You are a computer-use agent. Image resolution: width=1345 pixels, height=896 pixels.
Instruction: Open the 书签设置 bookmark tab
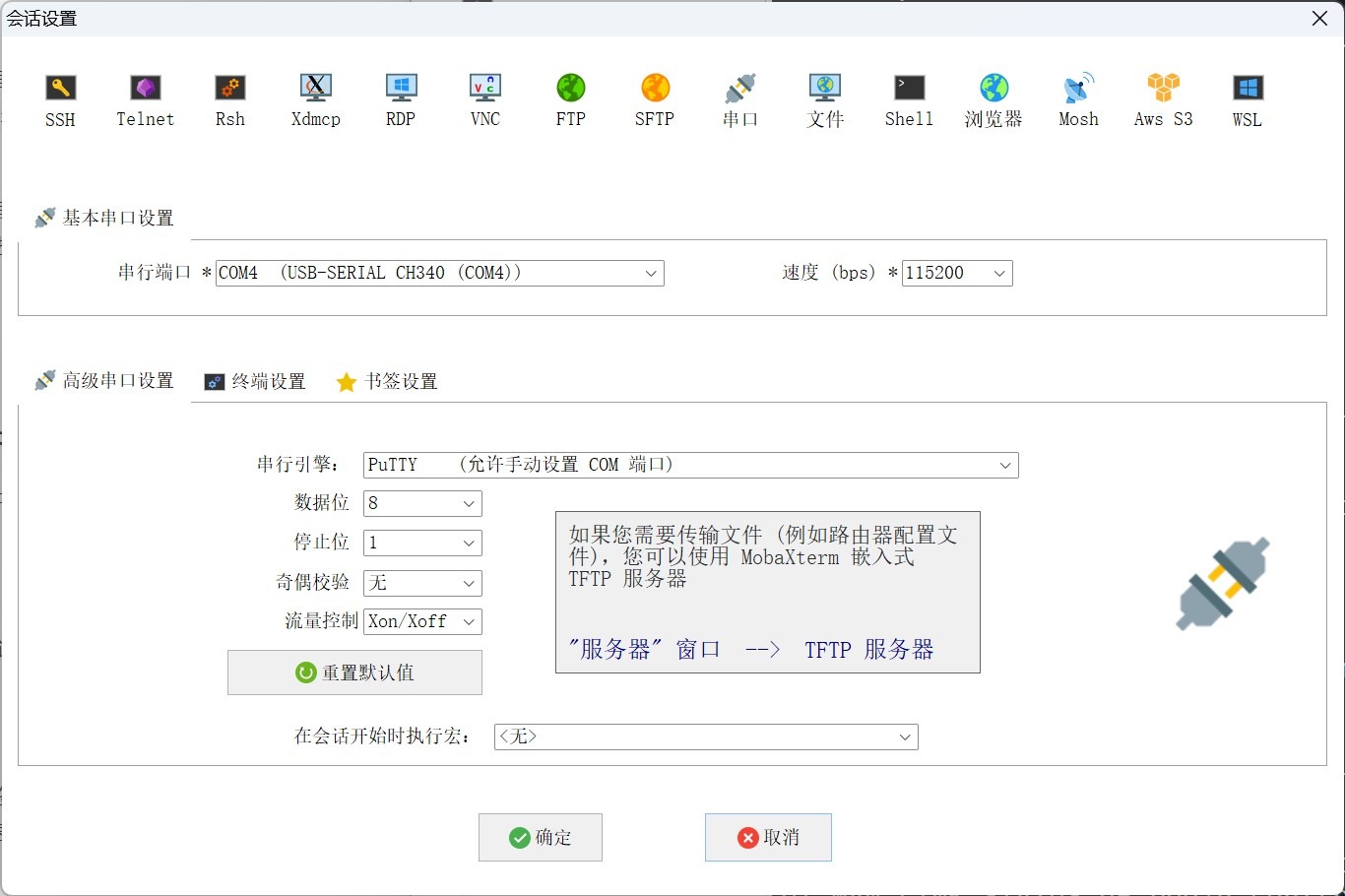point(387,382)
